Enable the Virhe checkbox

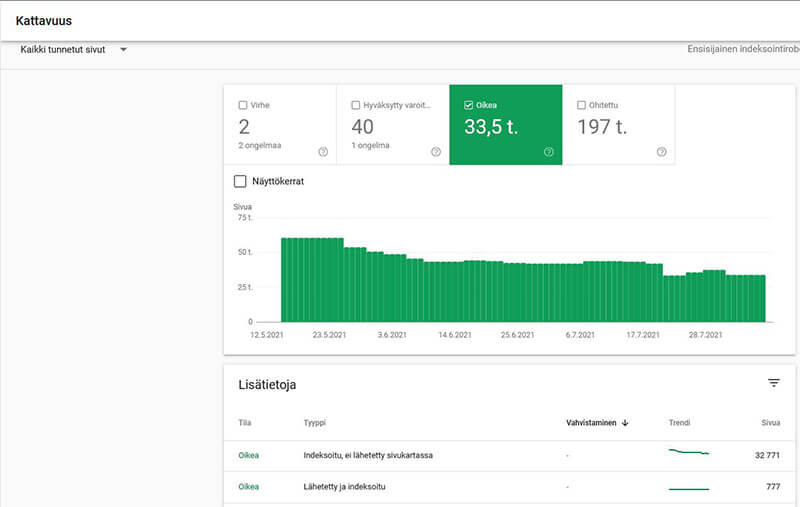pyautogui.click(x=243, y=105)
